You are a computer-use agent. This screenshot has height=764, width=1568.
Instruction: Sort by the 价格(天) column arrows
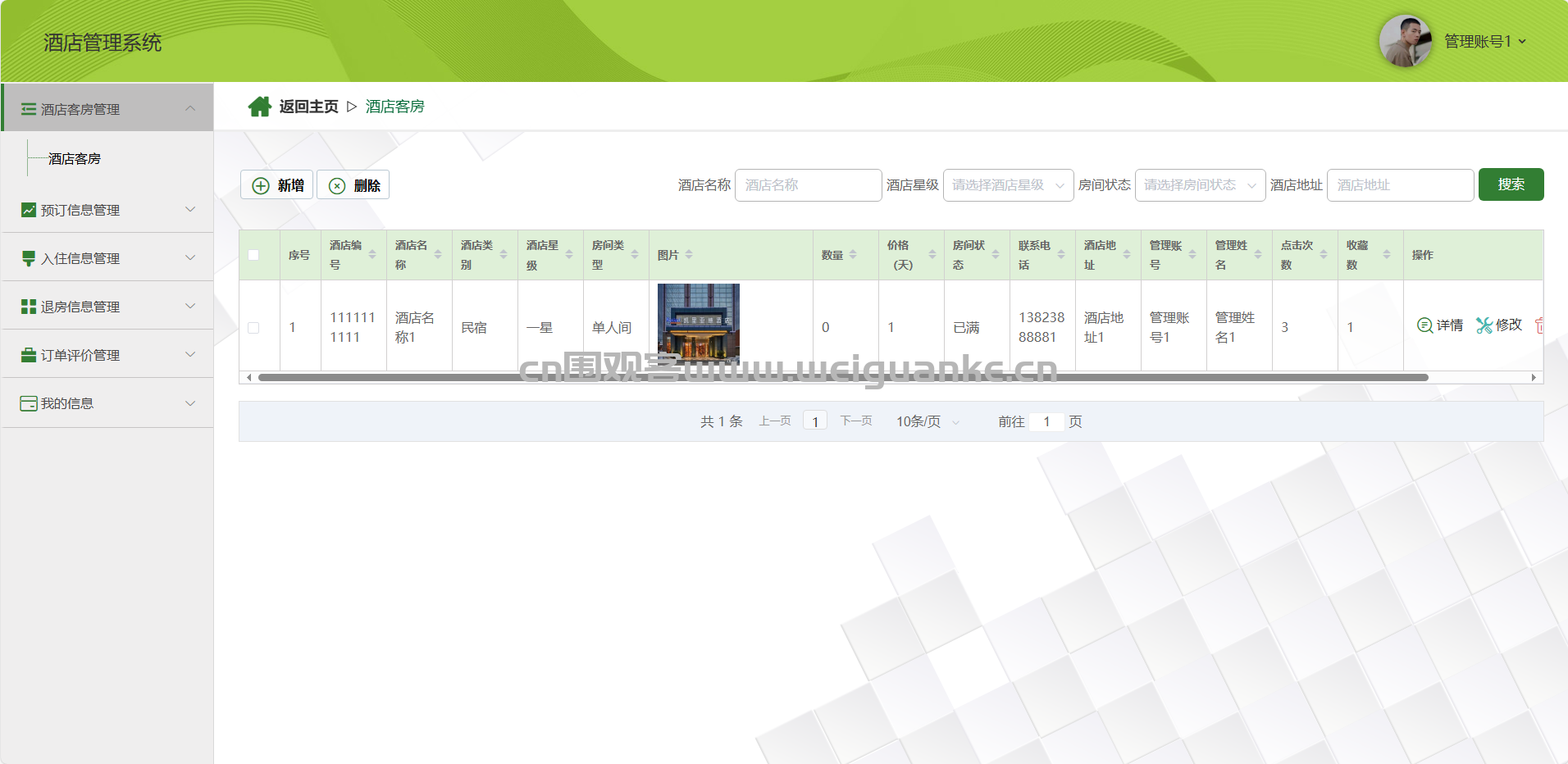[x=932, y=255]
